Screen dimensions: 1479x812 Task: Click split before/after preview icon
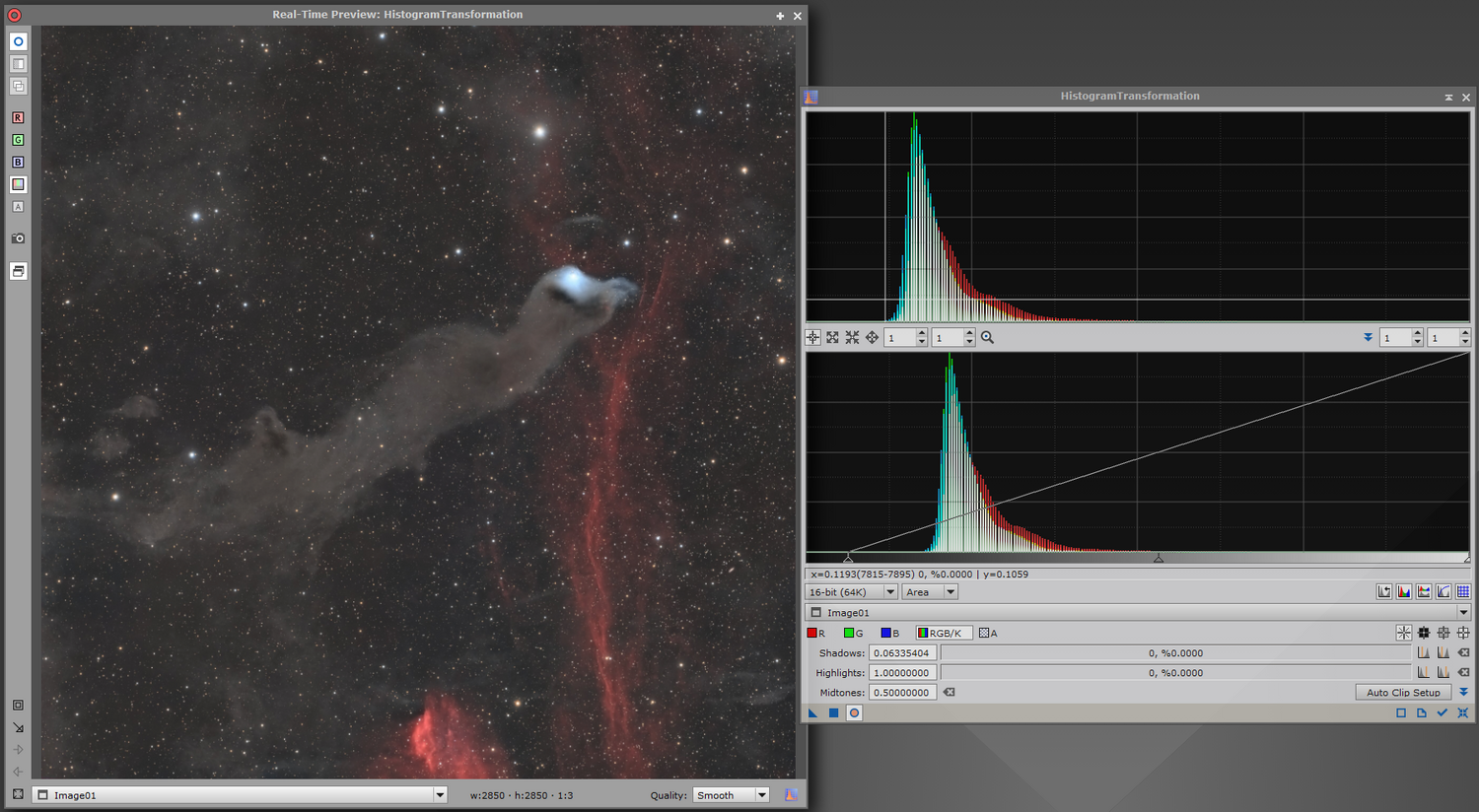18,64
